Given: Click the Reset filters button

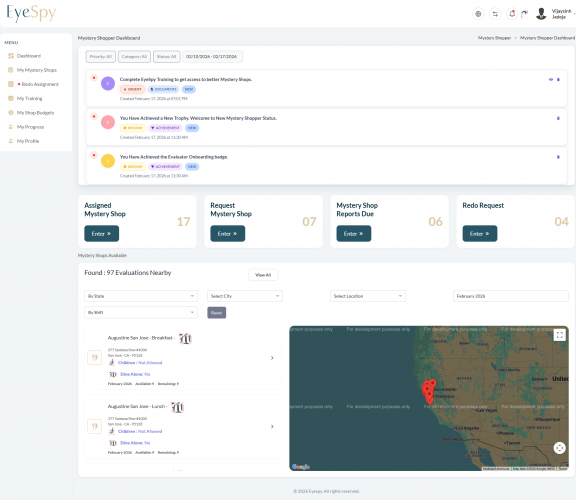Looking at the screenshot, I should [216, 313].
